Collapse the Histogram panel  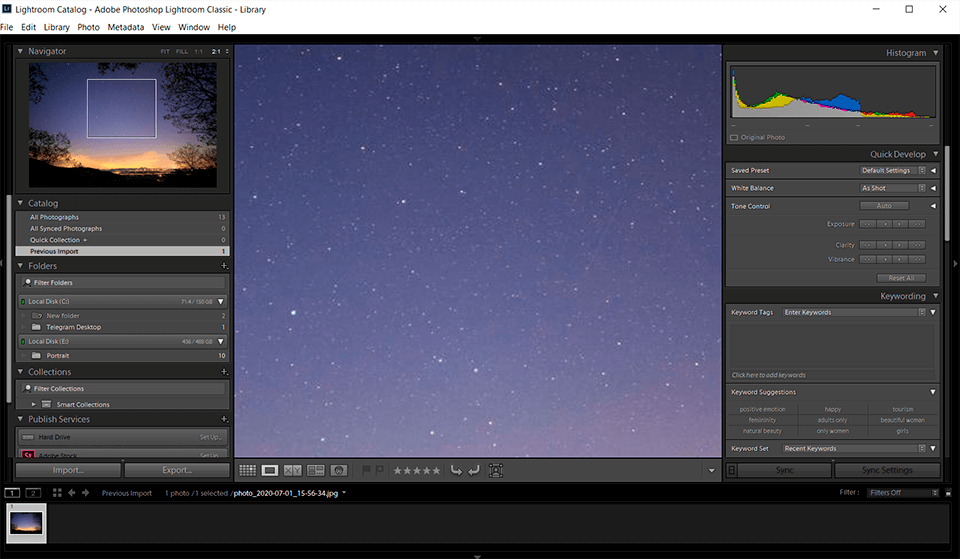[936, 53]
